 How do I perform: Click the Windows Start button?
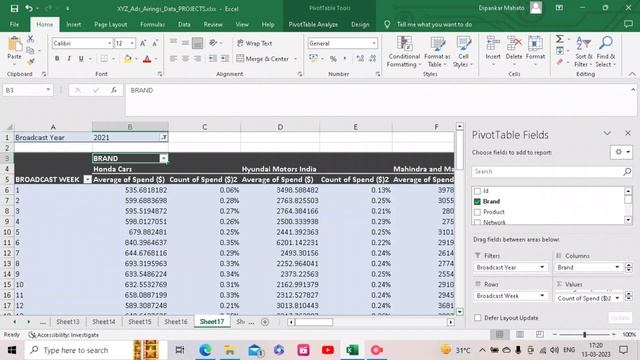coord(12,350)
